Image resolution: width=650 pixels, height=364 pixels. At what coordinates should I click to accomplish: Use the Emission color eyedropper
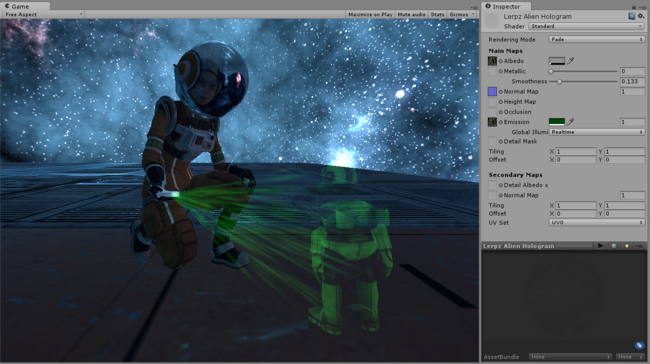coord(570,122)
